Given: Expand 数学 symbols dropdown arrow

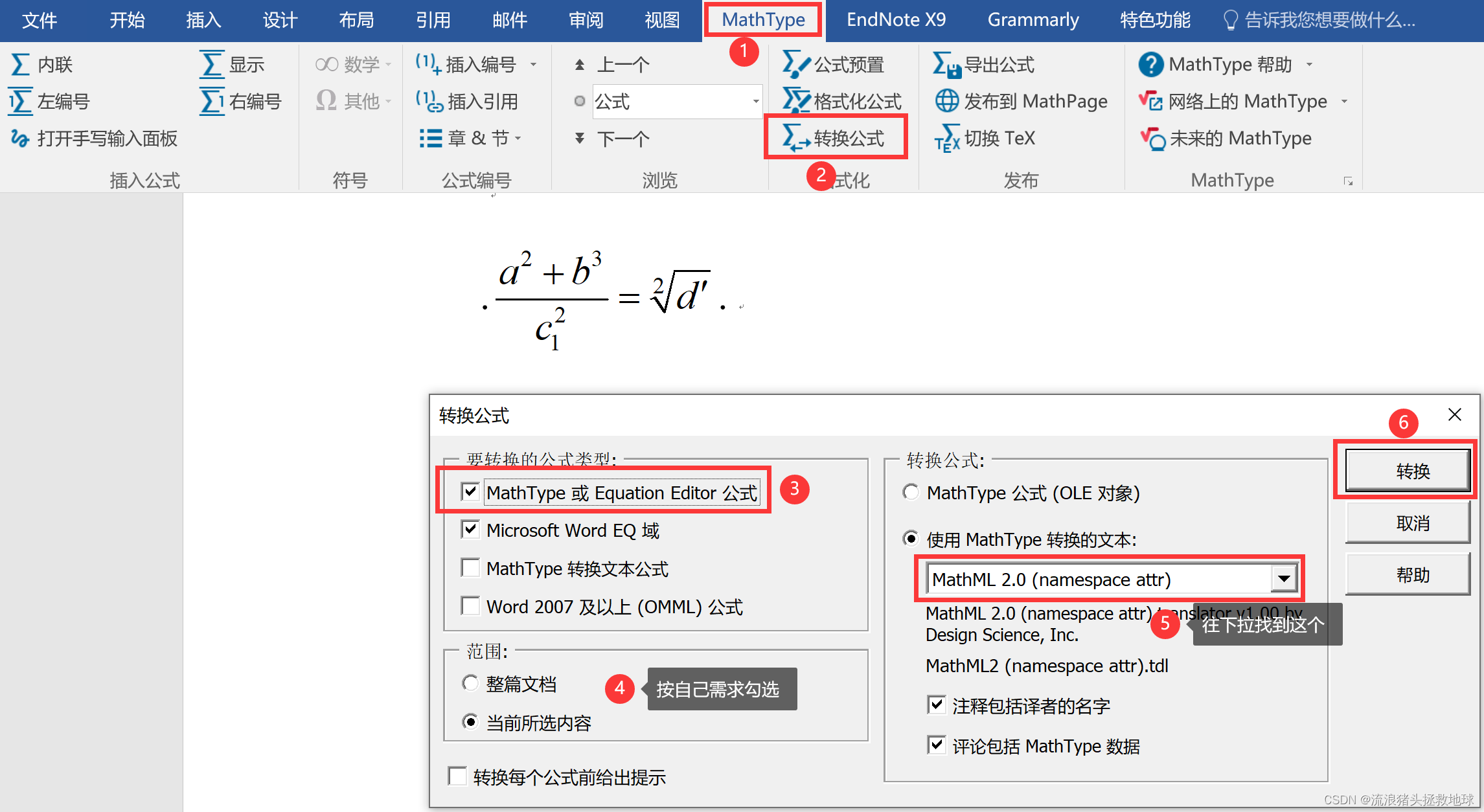Looking at the screenshot, I should click(389, 64).
